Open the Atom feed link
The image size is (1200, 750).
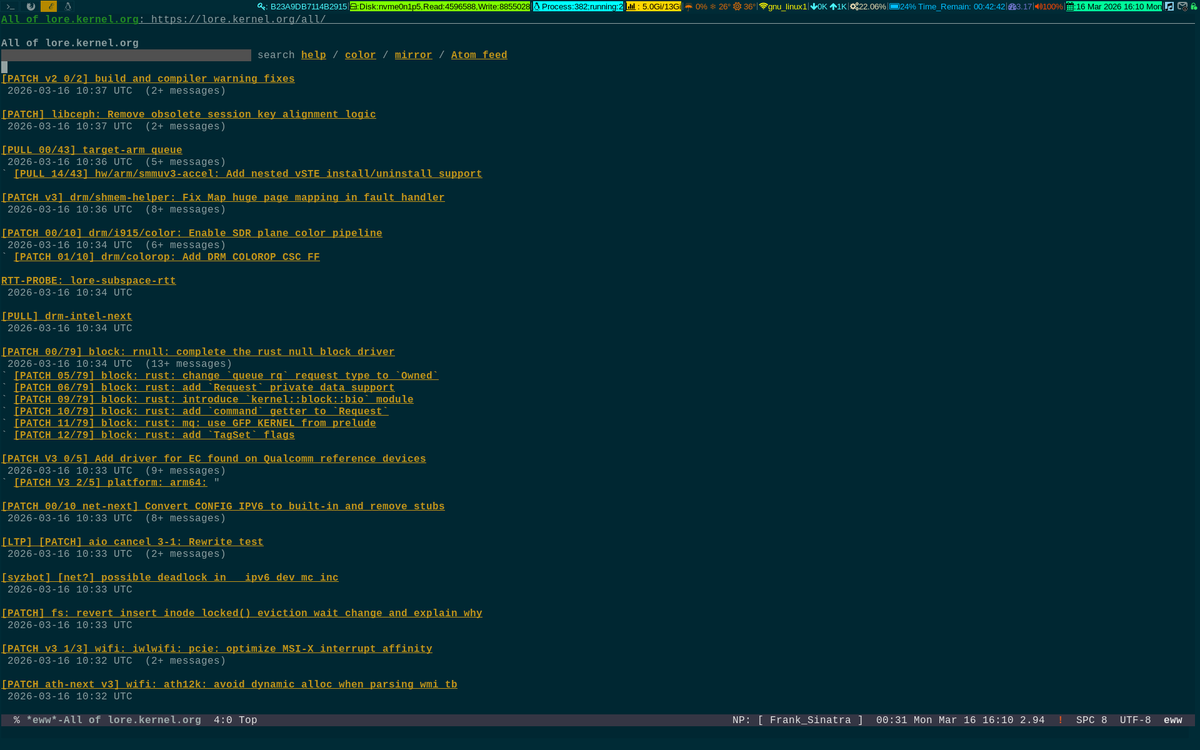coord(479,55)
